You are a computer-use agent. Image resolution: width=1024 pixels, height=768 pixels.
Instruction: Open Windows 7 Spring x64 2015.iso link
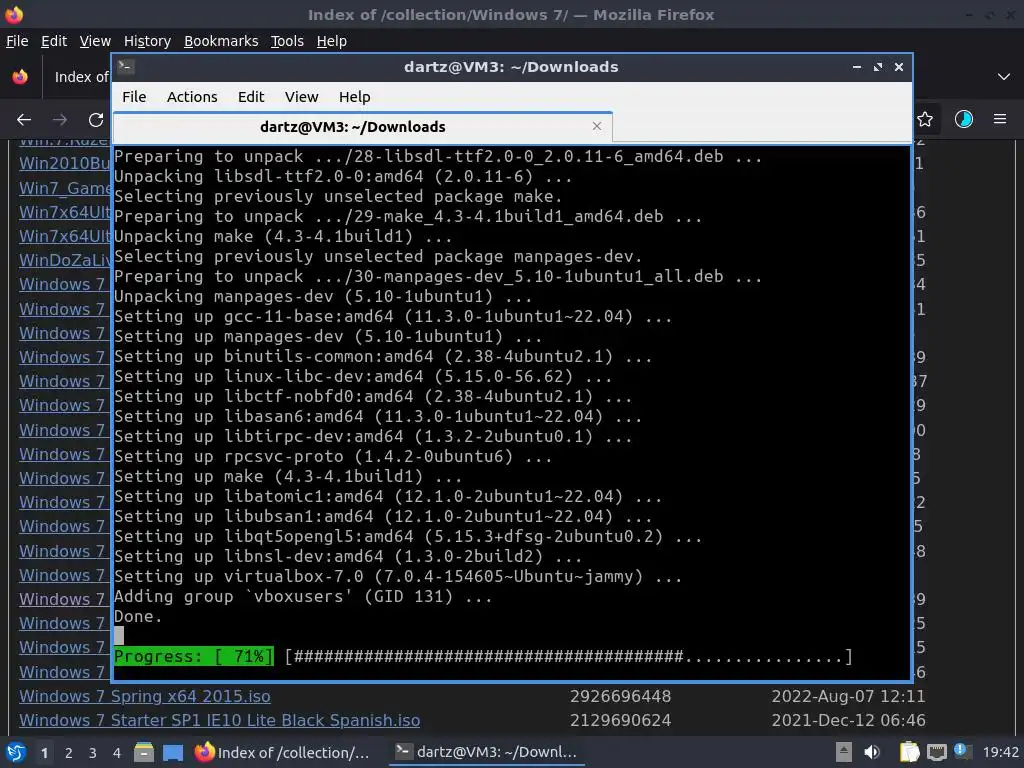coord(144,696)
